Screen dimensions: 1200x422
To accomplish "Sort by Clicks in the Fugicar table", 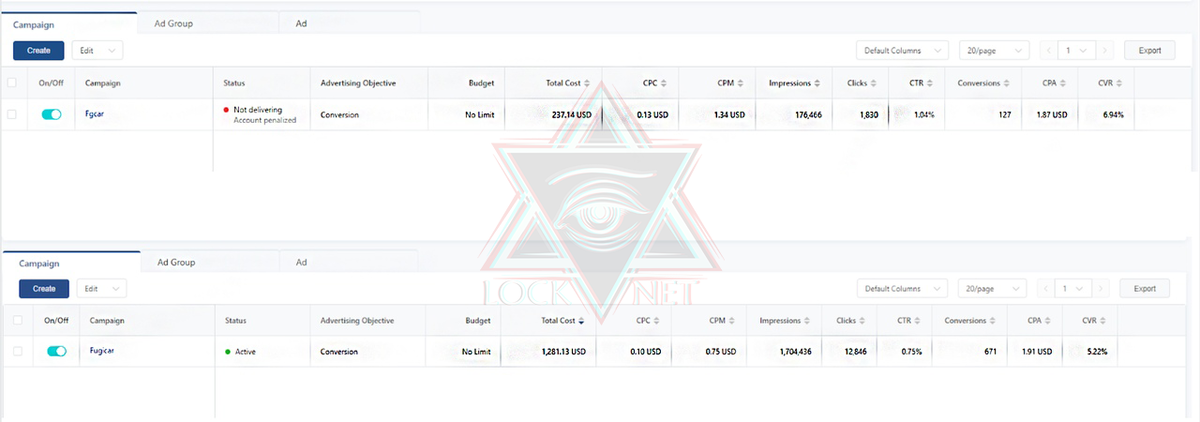I will tap(863, 321).
